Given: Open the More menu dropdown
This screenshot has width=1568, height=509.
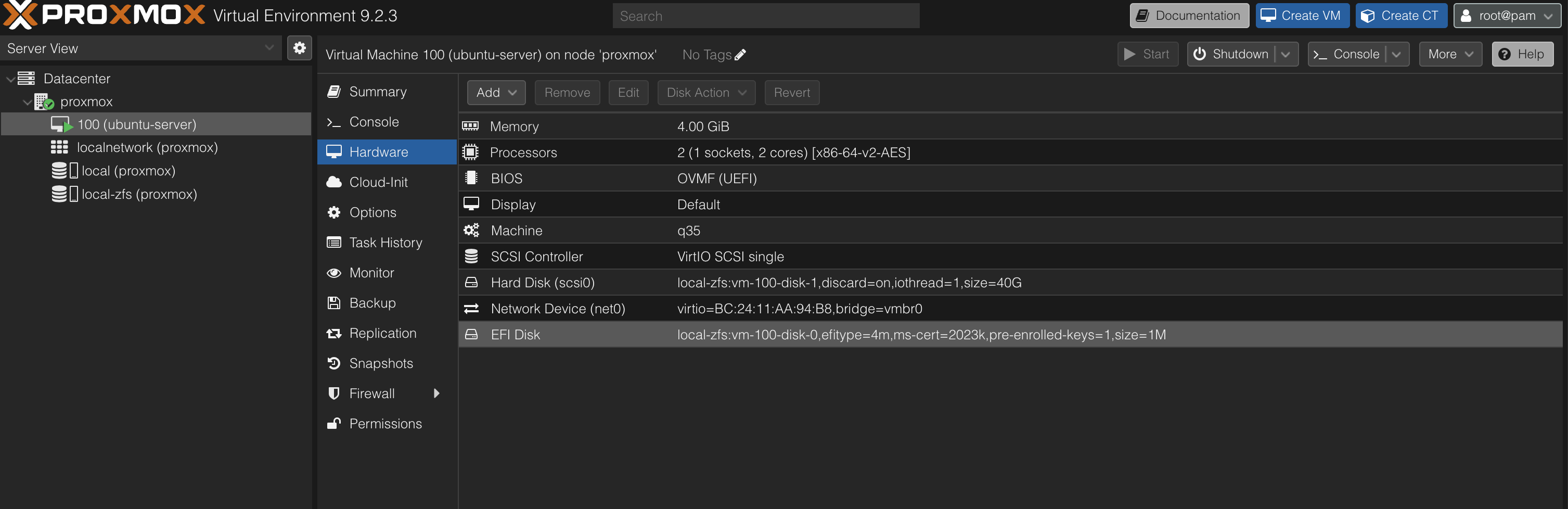Looking at the screenshot, I should click(x=1450, y=54).
